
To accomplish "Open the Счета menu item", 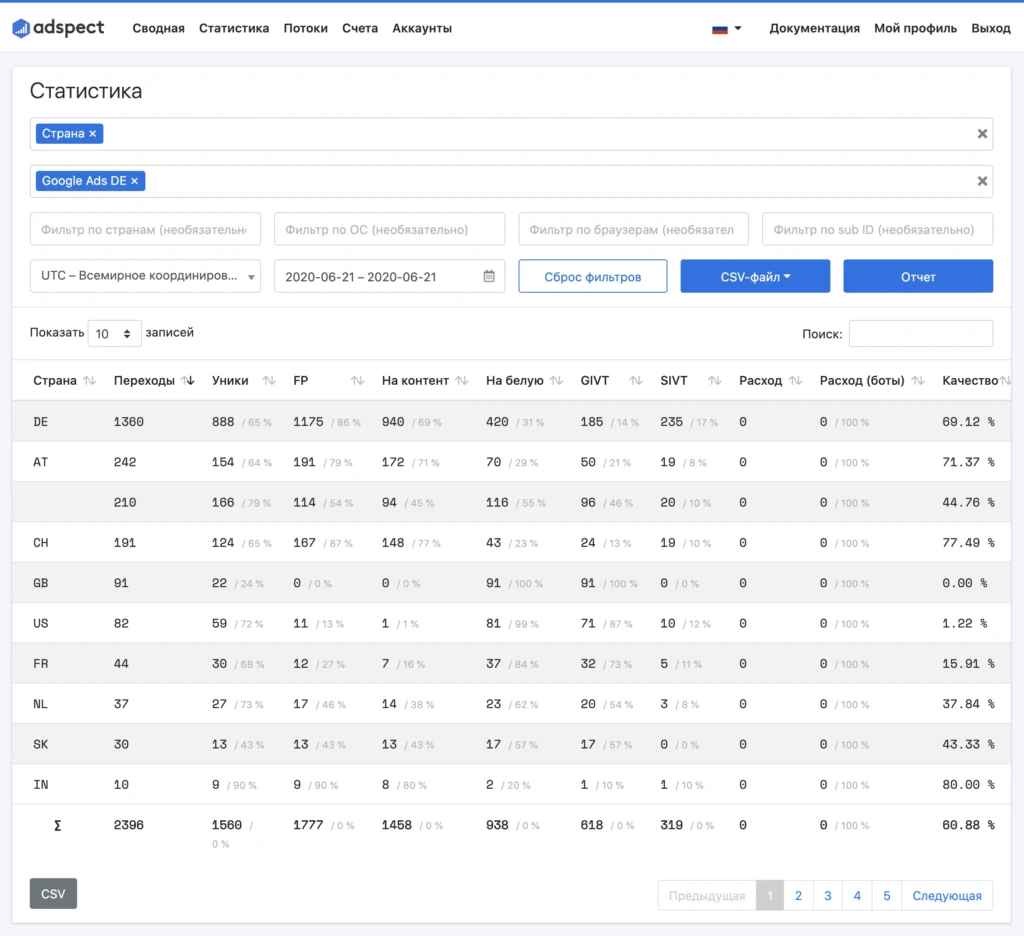I will pyautogui.click(x=360, y=28).
